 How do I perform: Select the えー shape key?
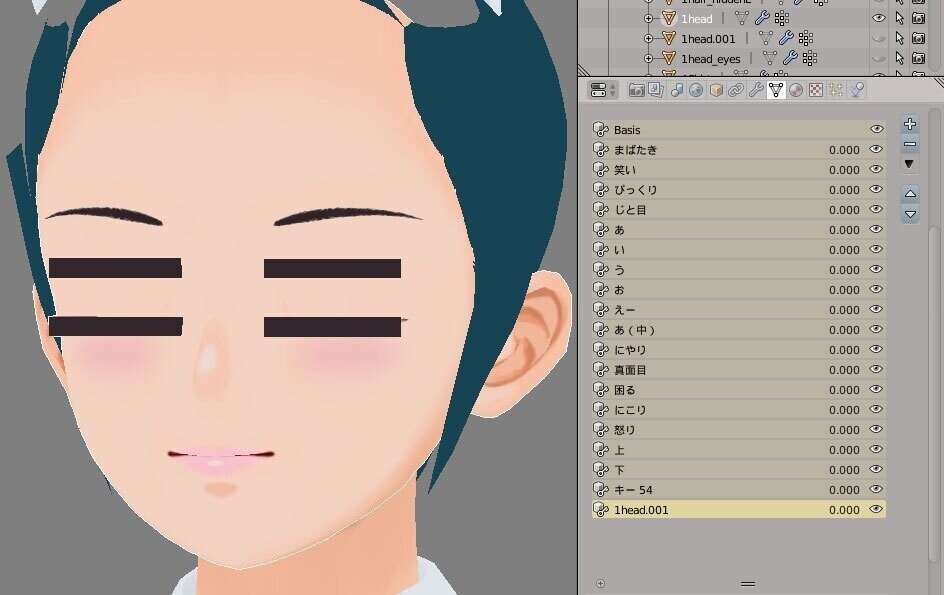click(739, 310)
